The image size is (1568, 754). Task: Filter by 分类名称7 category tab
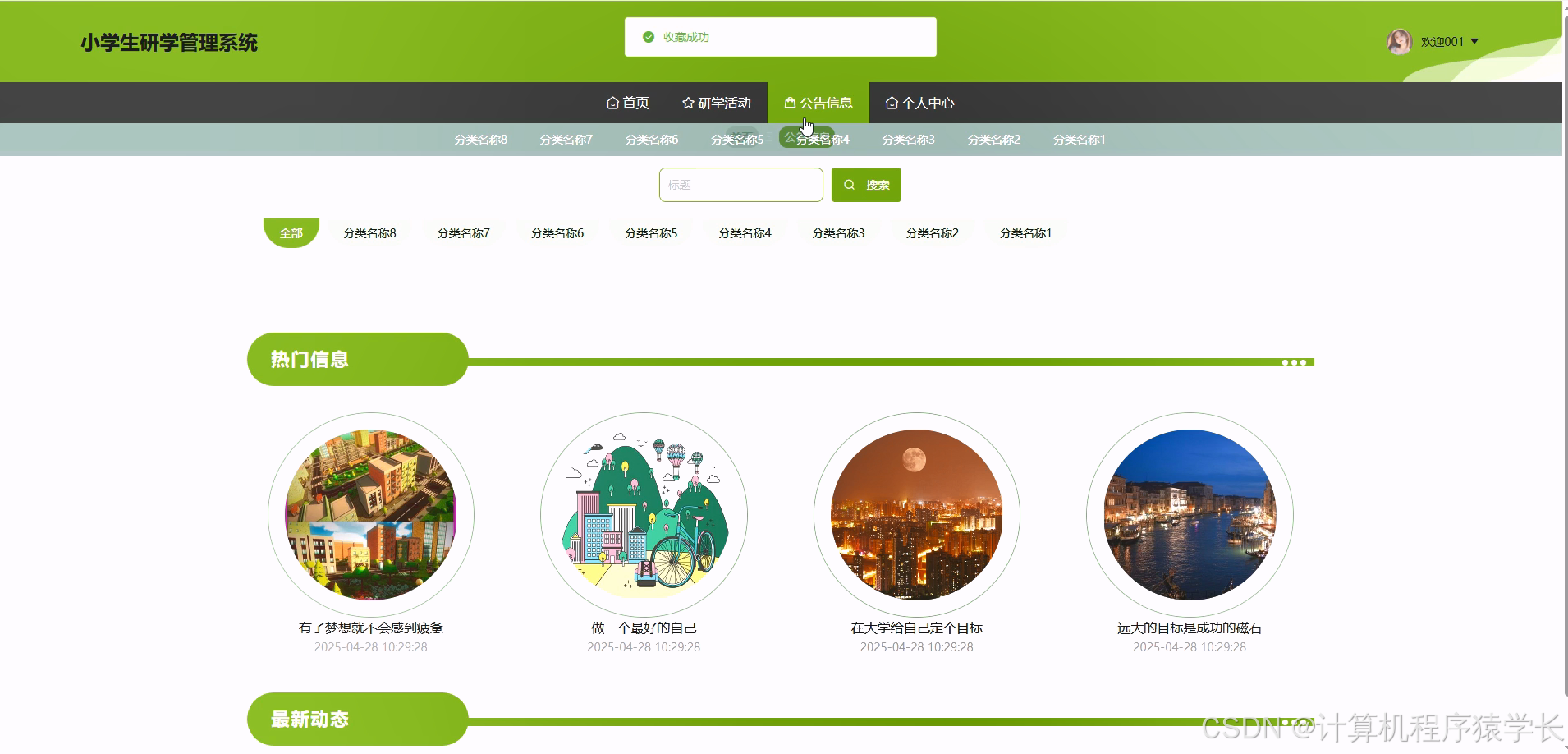point(464,233)
